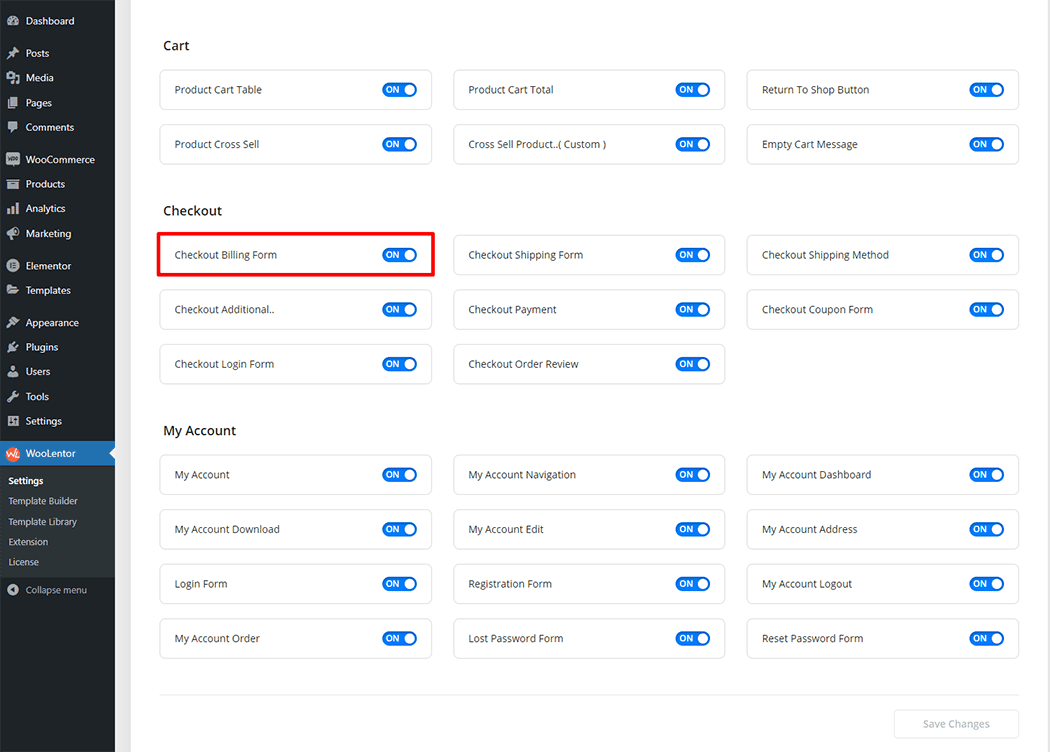The height and width of the screenshot is (752, 1050).
Task: Click the Appearance paintbrush icon
Action: coord(13,323)
